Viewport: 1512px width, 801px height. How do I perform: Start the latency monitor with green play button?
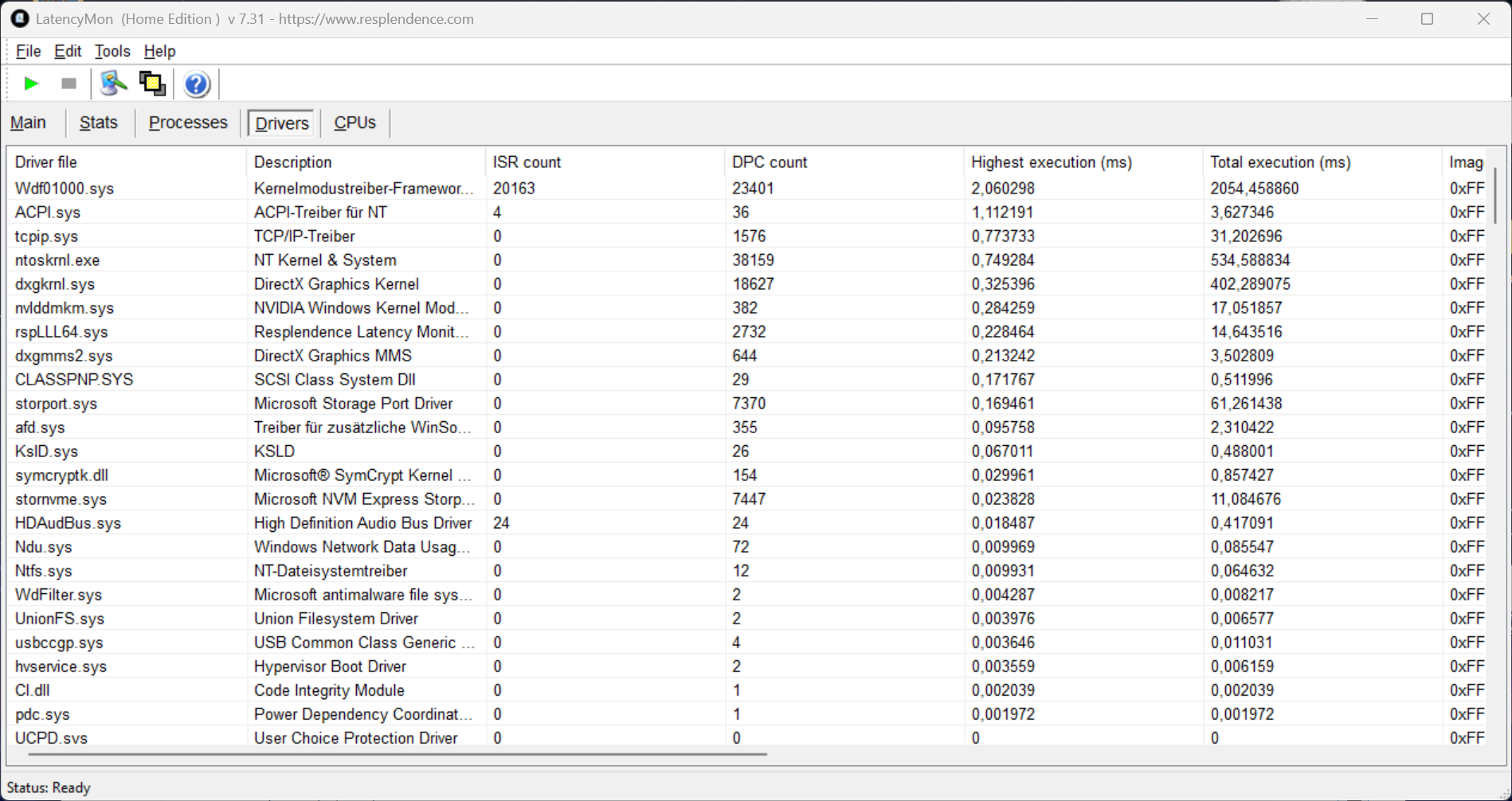coord(31,84)
